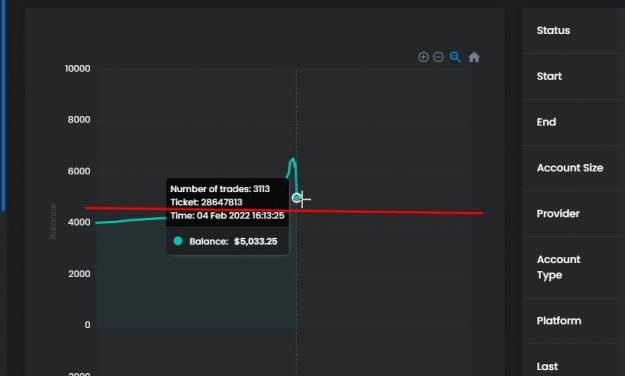Select the highlighted balance data point marker
This screenshot has width=625, height=376.
tap(296, 197)
